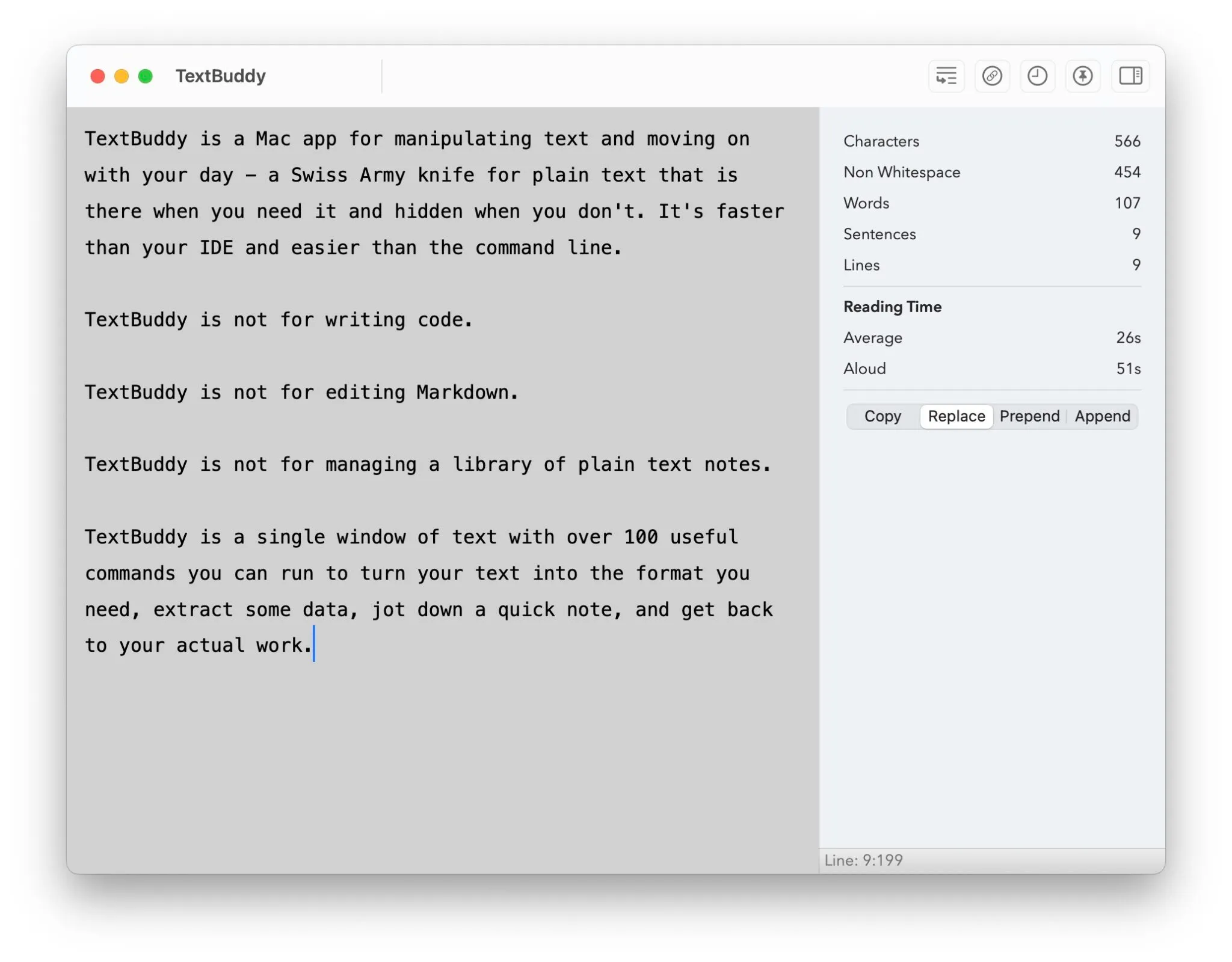The image size is (1232, 962).
Task: Enable Append mode
Action: 1101,416
